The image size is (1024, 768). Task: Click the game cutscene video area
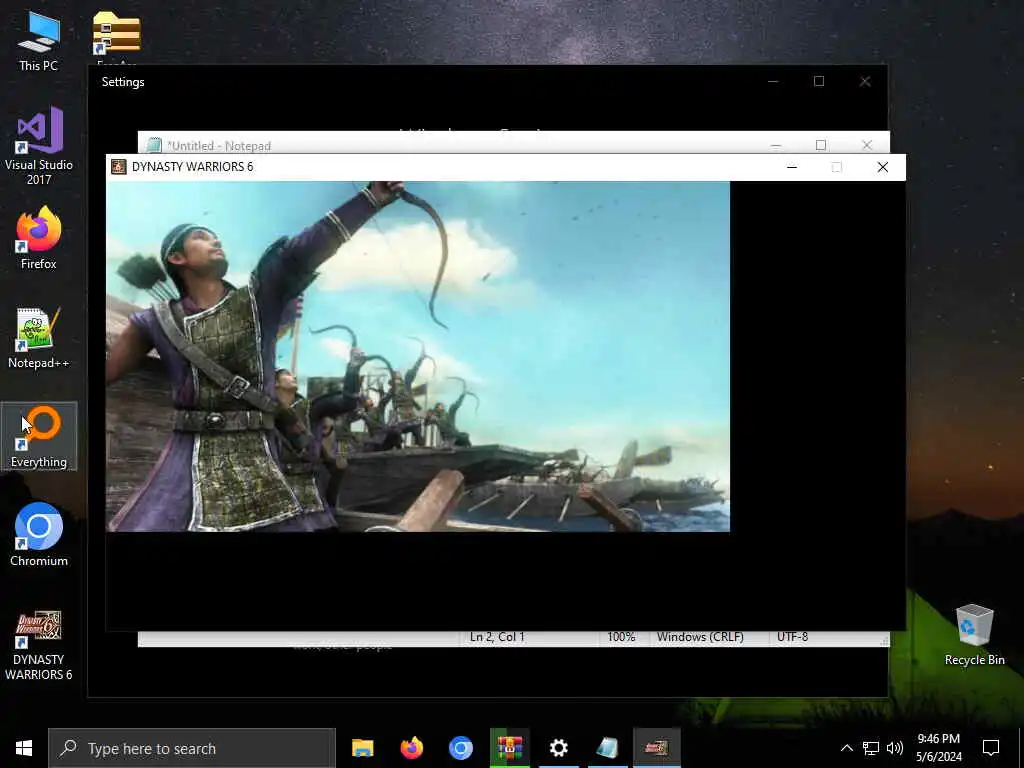pos(418,357)
